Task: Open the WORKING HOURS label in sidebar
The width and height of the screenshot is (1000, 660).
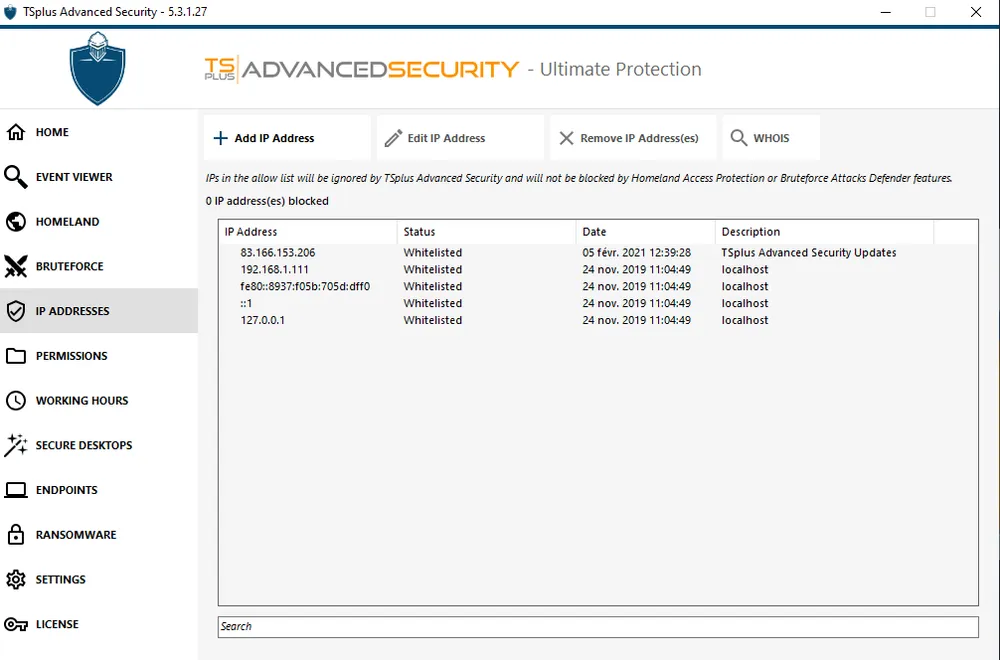Action: tap(82, 400)
